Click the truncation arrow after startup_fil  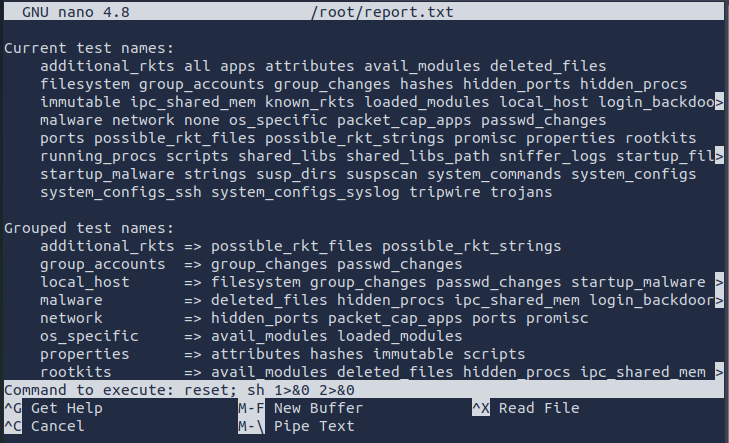[719, 156]
